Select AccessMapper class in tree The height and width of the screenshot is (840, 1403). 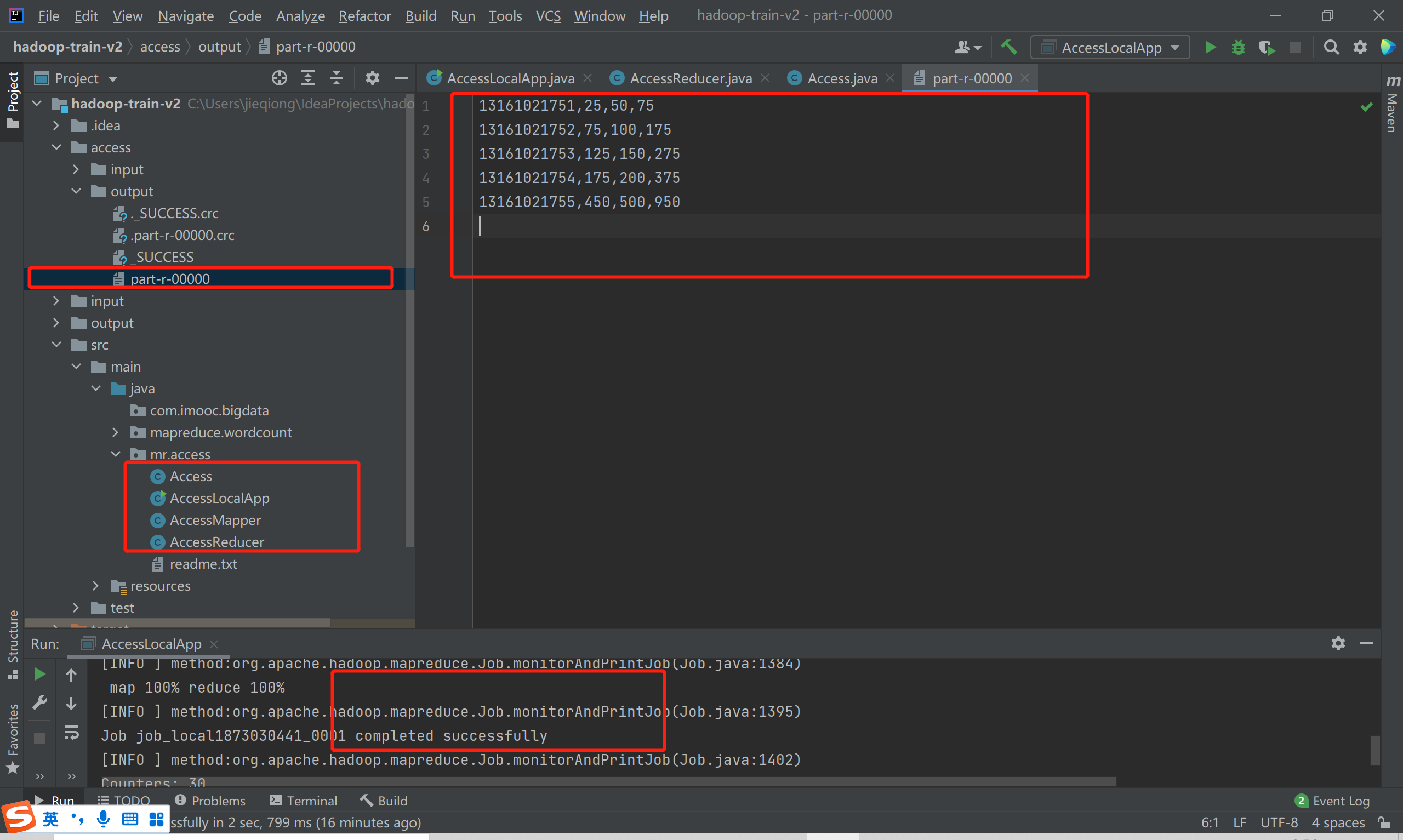point(215,520)
